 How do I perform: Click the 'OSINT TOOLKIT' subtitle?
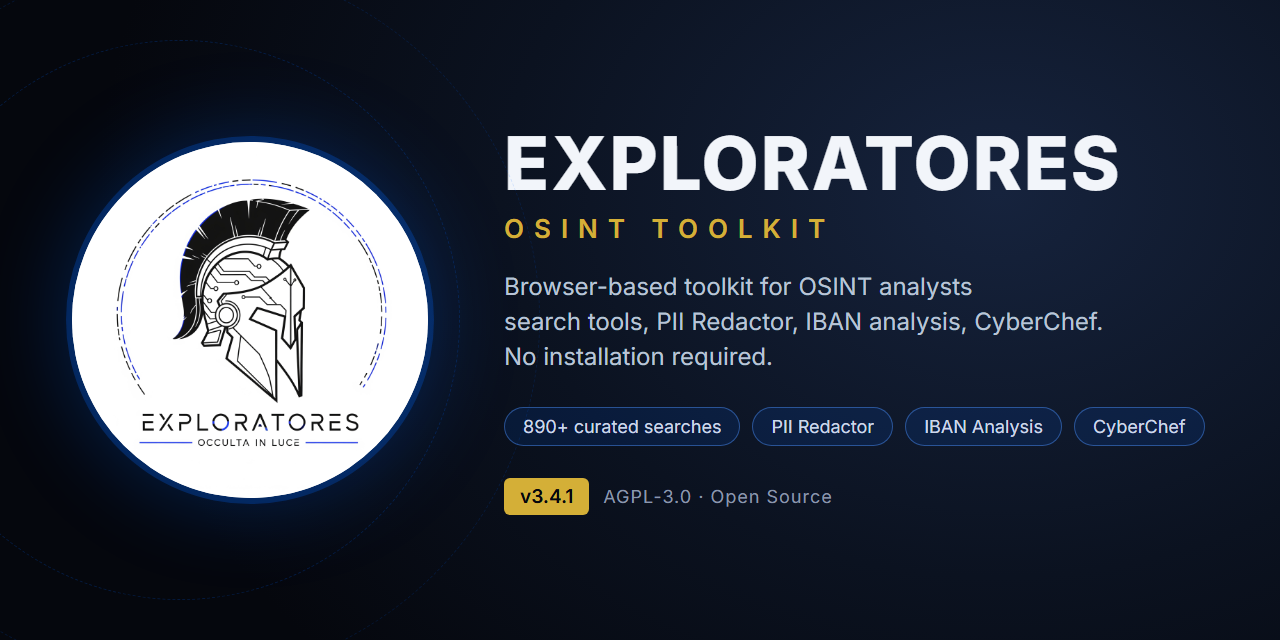pyautogui.click(x=667, y=229)
